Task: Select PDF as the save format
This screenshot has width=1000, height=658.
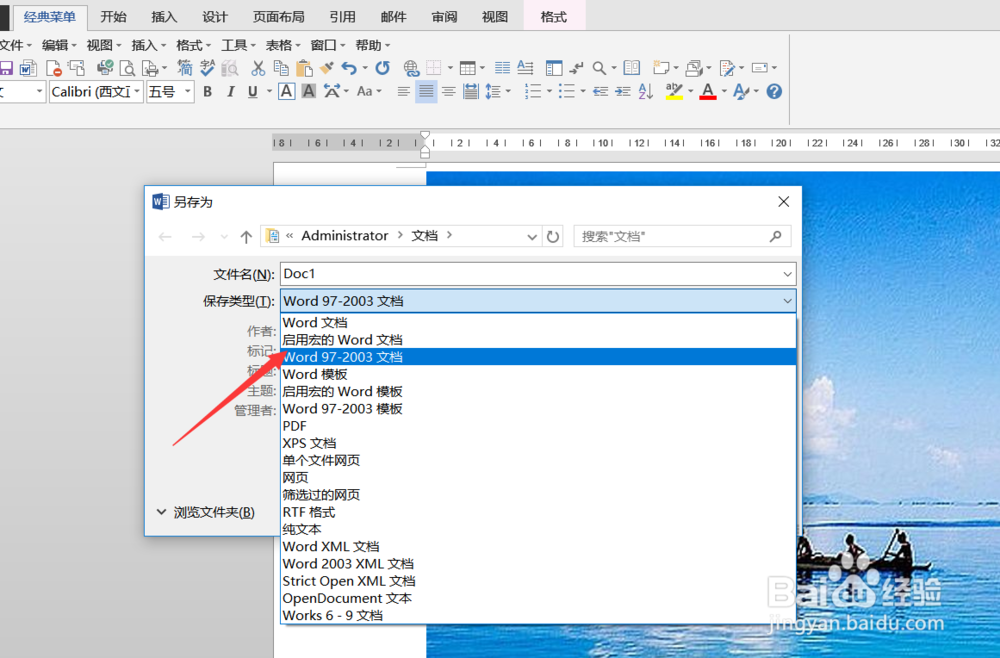Action: click(x=294, y=425)
